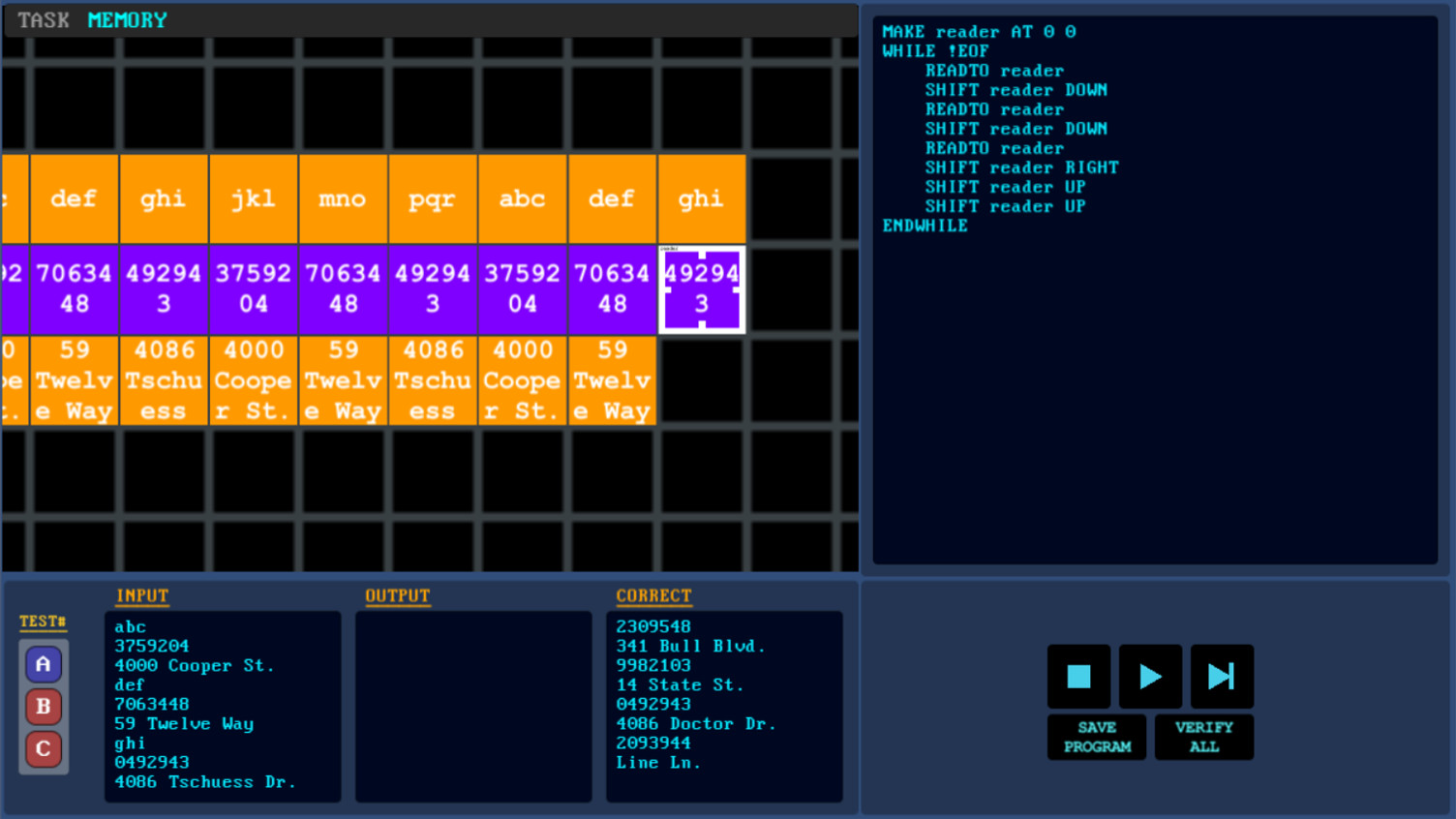Image resolution: width=1456 pixels, height=819 pixels.
Task: Click the 'pqr' memory cell
Action: (x=433, y=198)
